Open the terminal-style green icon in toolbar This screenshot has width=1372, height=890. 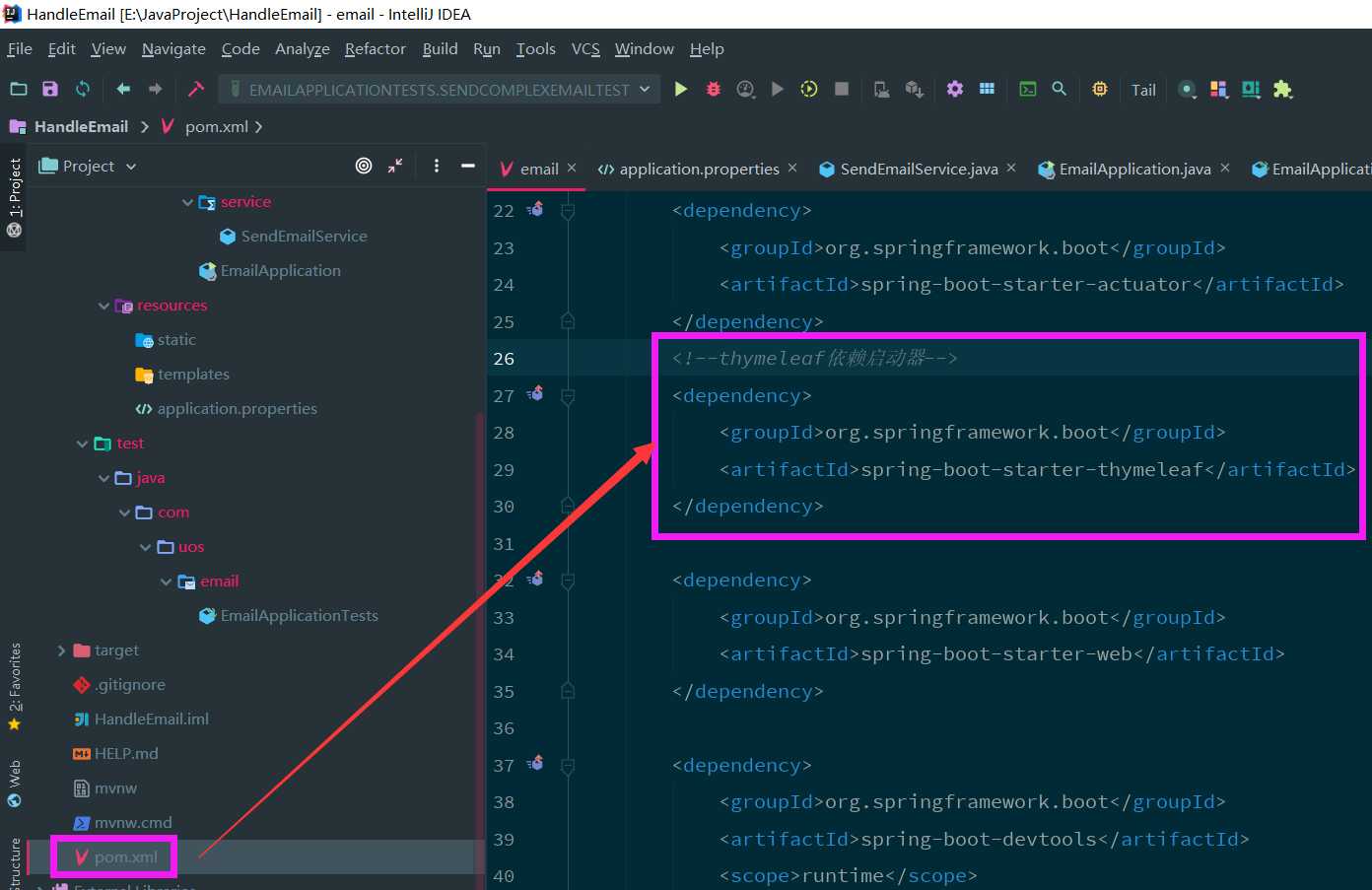coord(1028,89)
